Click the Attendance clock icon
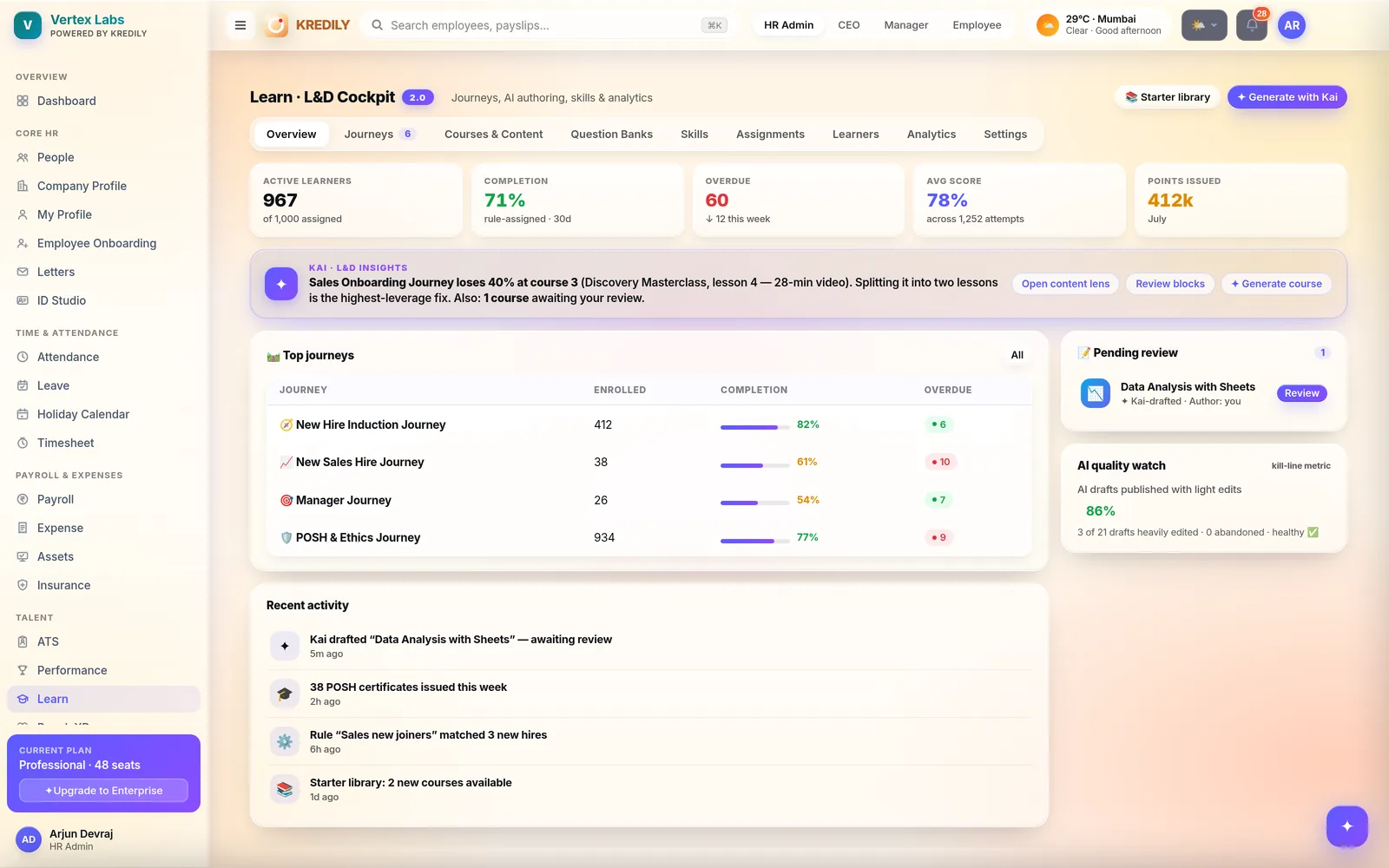This screenshot has height=868, width=1389. coord(23,357)
